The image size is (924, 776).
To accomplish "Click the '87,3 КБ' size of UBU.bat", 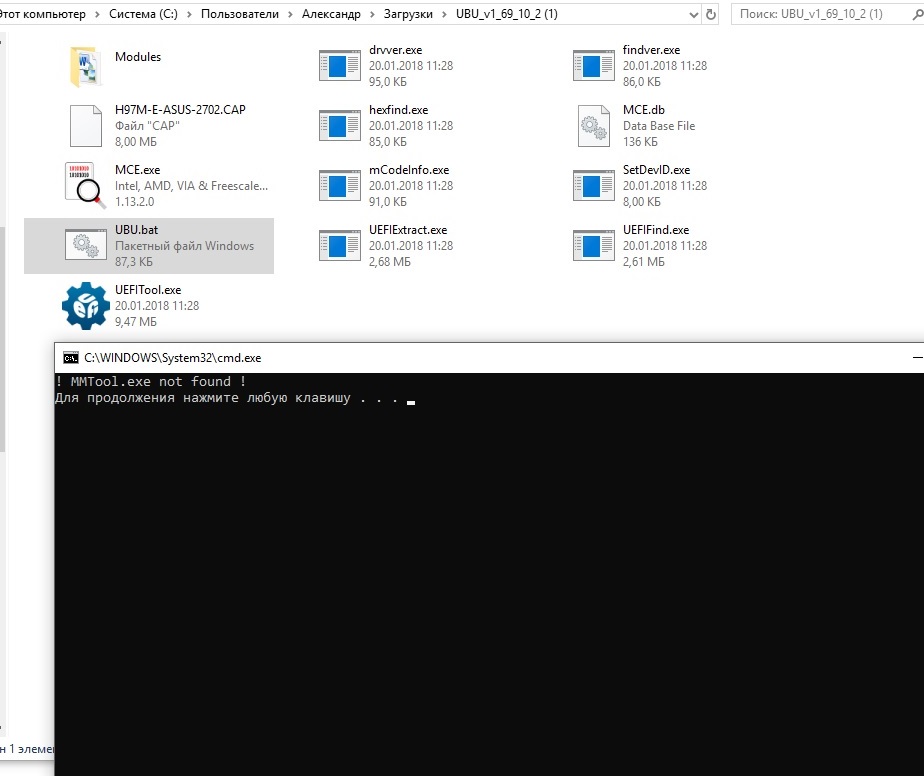I will [x=134, y=262].
